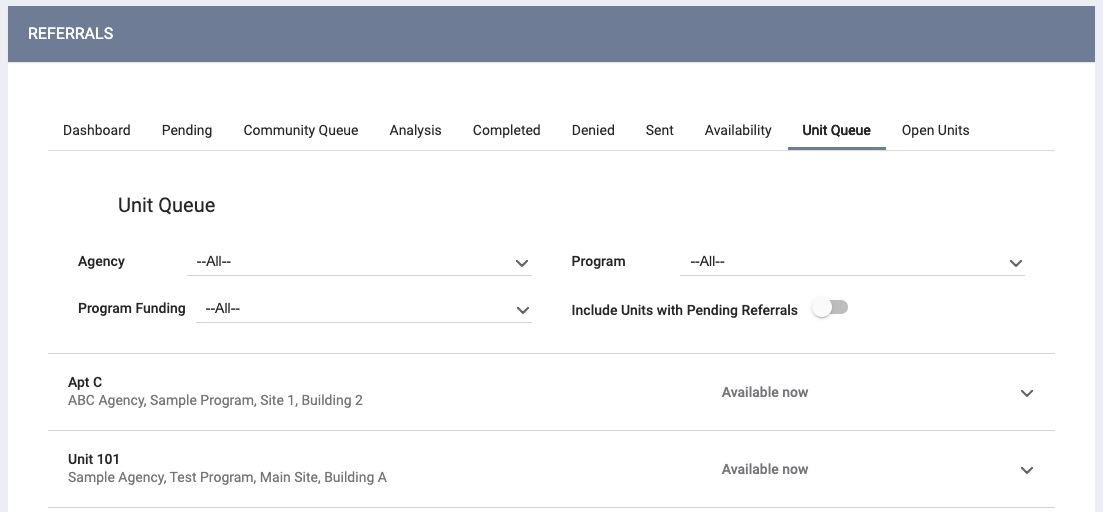Viewport: 1103px width, 512px height.
Task: Click the Unit 101 unit name
Action: 94,459
